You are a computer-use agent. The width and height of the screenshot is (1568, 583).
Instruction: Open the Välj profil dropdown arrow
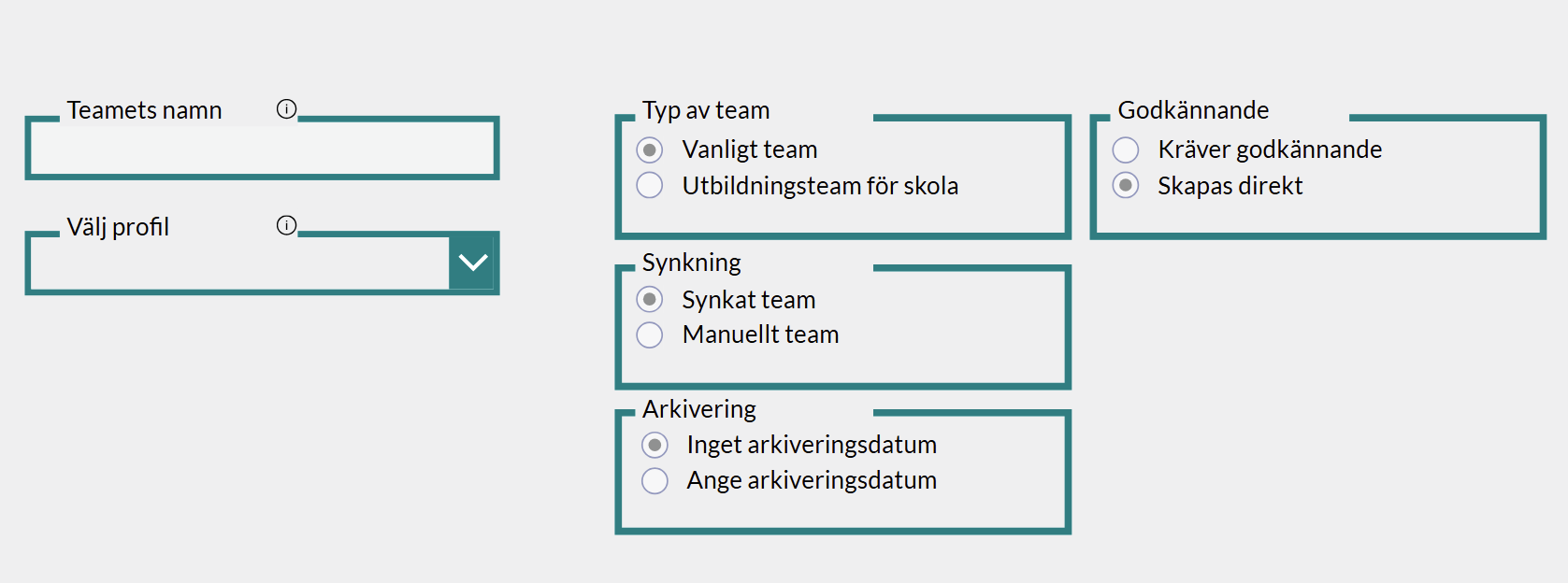[473, 263]
